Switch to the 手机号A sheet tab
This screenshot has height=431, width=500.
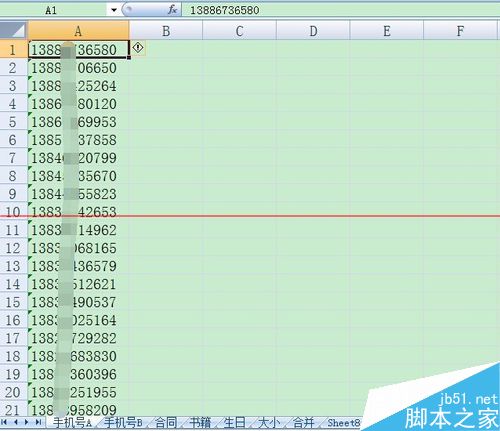point(72,423)
